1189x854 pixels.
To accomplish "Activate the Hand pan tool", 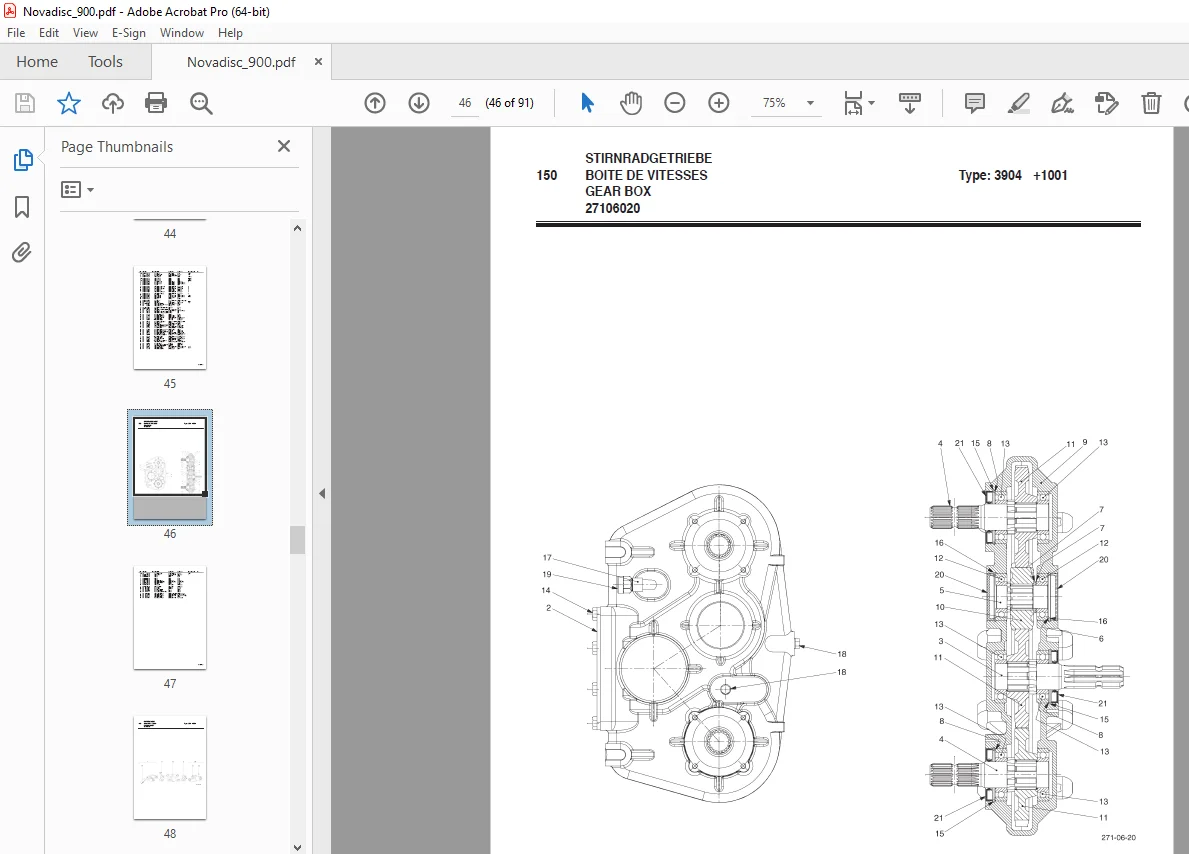I will (631, 103).
